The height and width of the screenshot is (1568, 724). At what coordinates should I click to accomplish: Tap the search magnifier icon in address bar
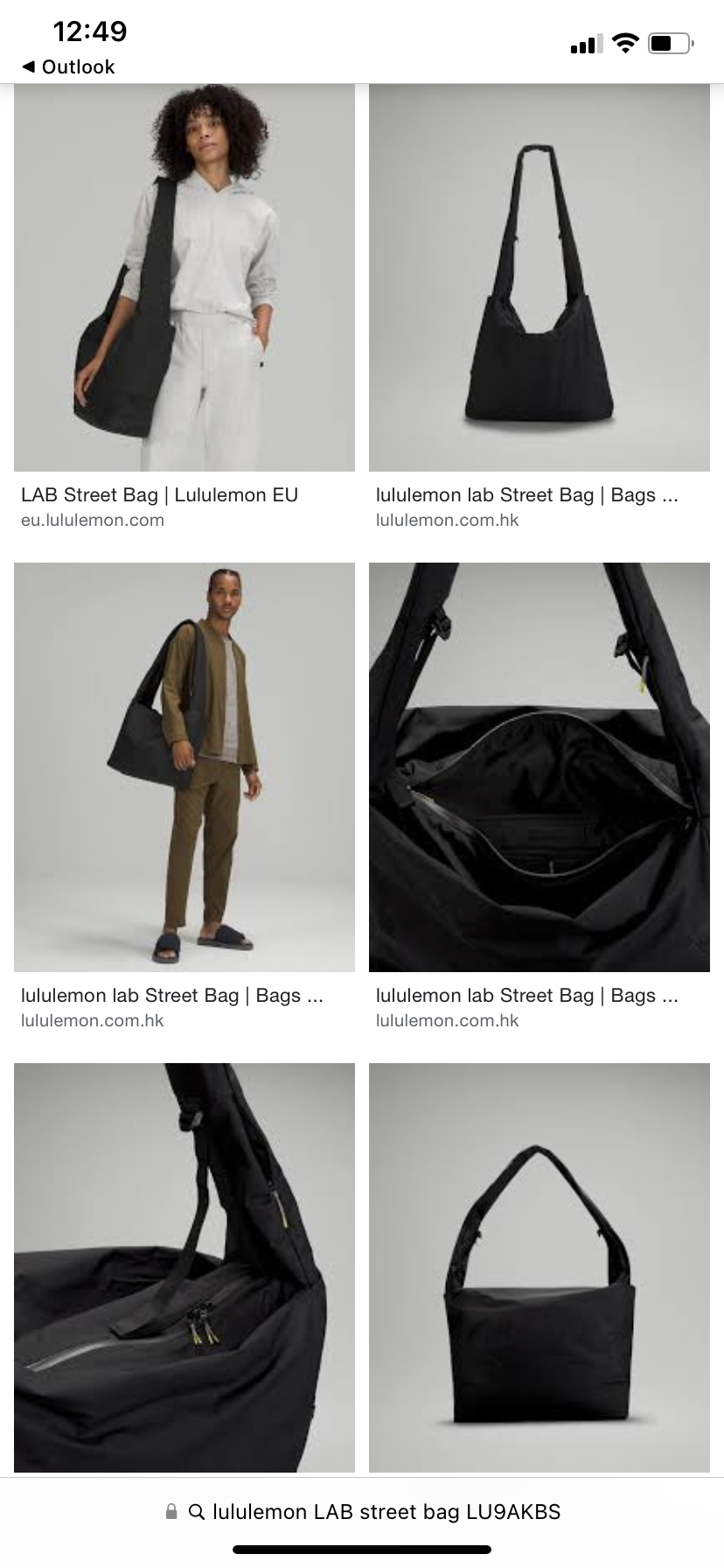click(197, 1511)
